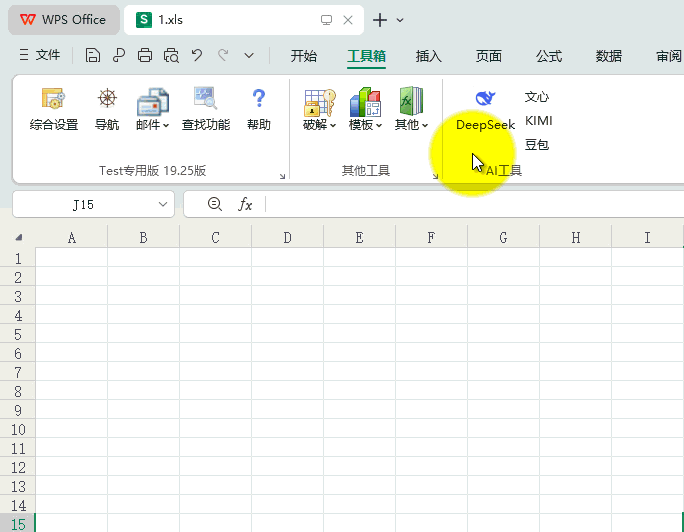Click the print icon in quick toolbar
This screenshot has width=684, height=532.
coord(145,56)
